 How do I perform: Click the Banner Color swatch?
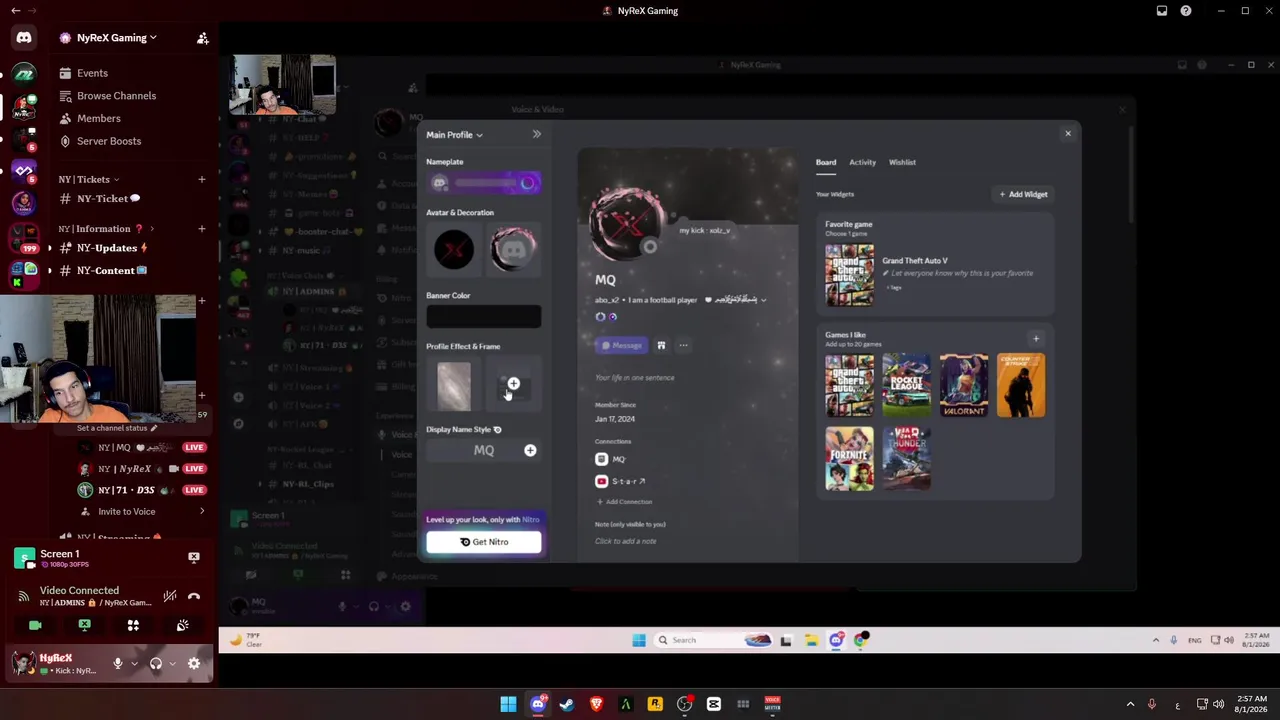tap(484, 316)
